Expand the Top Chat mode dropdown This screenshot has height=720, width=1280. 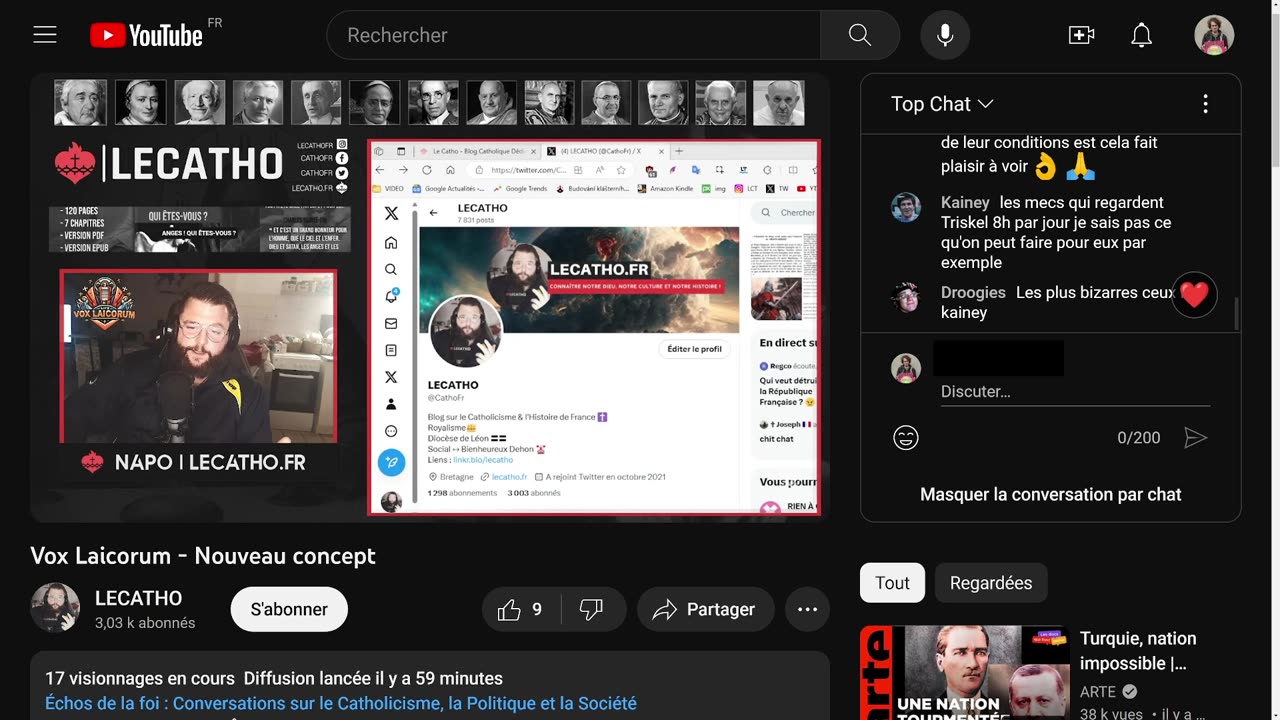942,104
